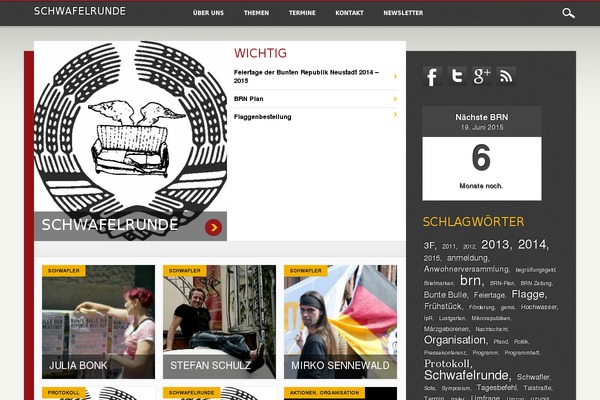Select the Feiertage tag in Schlagwörter
Screen dimensions: 600x400
click(490, 295)
